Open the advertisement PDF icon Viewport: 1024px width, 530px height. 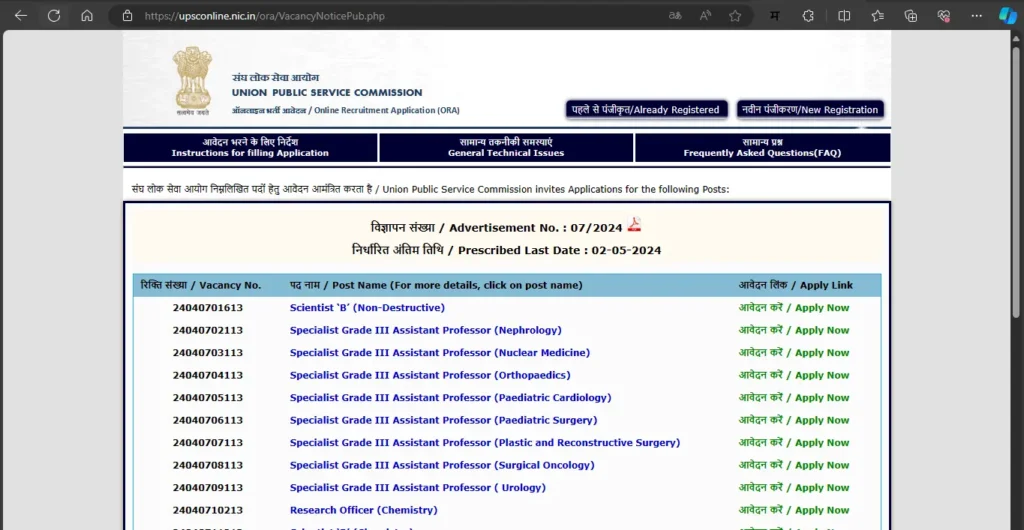pos(634,225)
